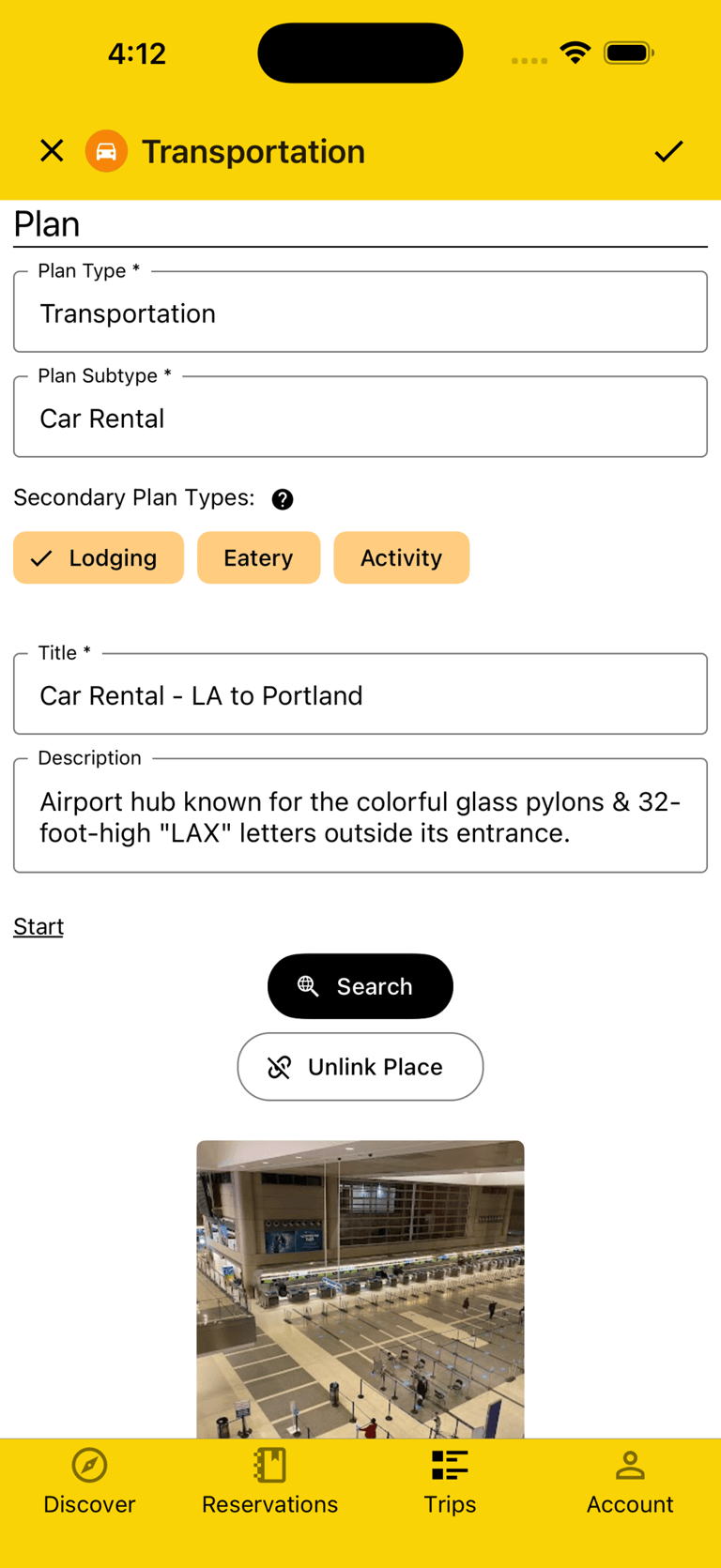The width and height of the screenshot is (721, 1568).
Task: Open the Plan Subtype dropdown
Action: 360,419
